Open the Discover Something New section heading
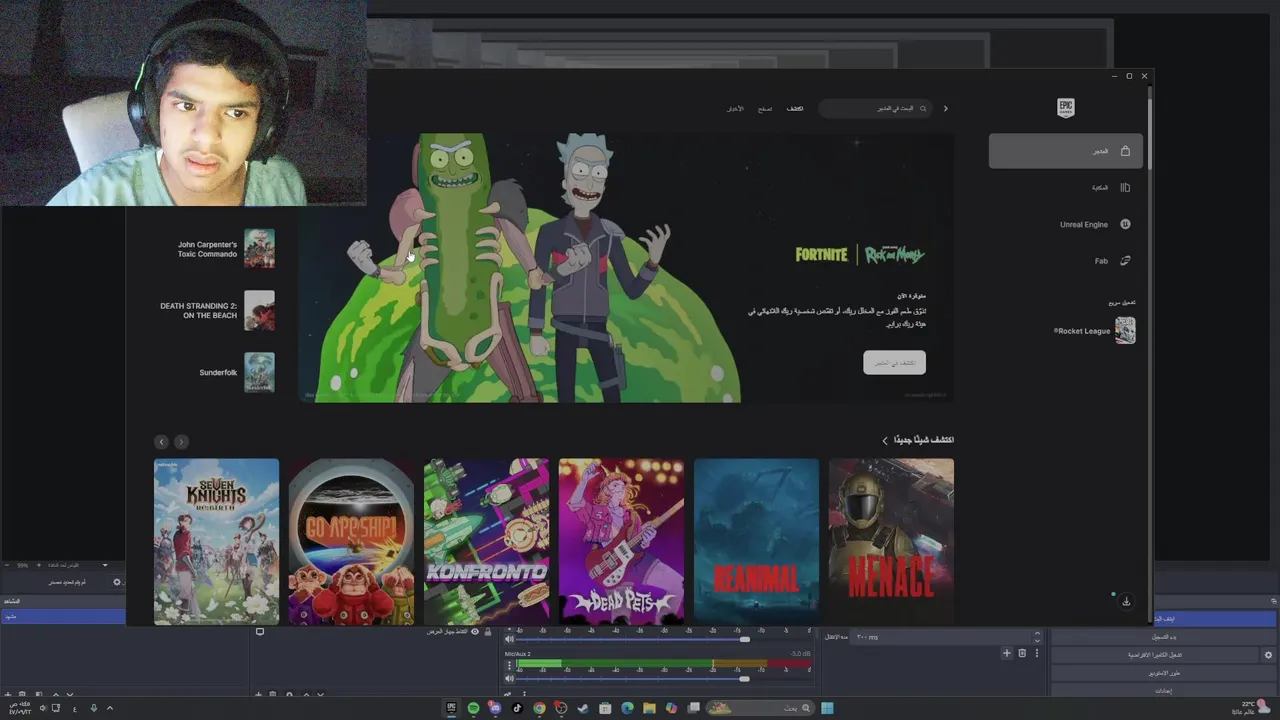 [918, 440]
